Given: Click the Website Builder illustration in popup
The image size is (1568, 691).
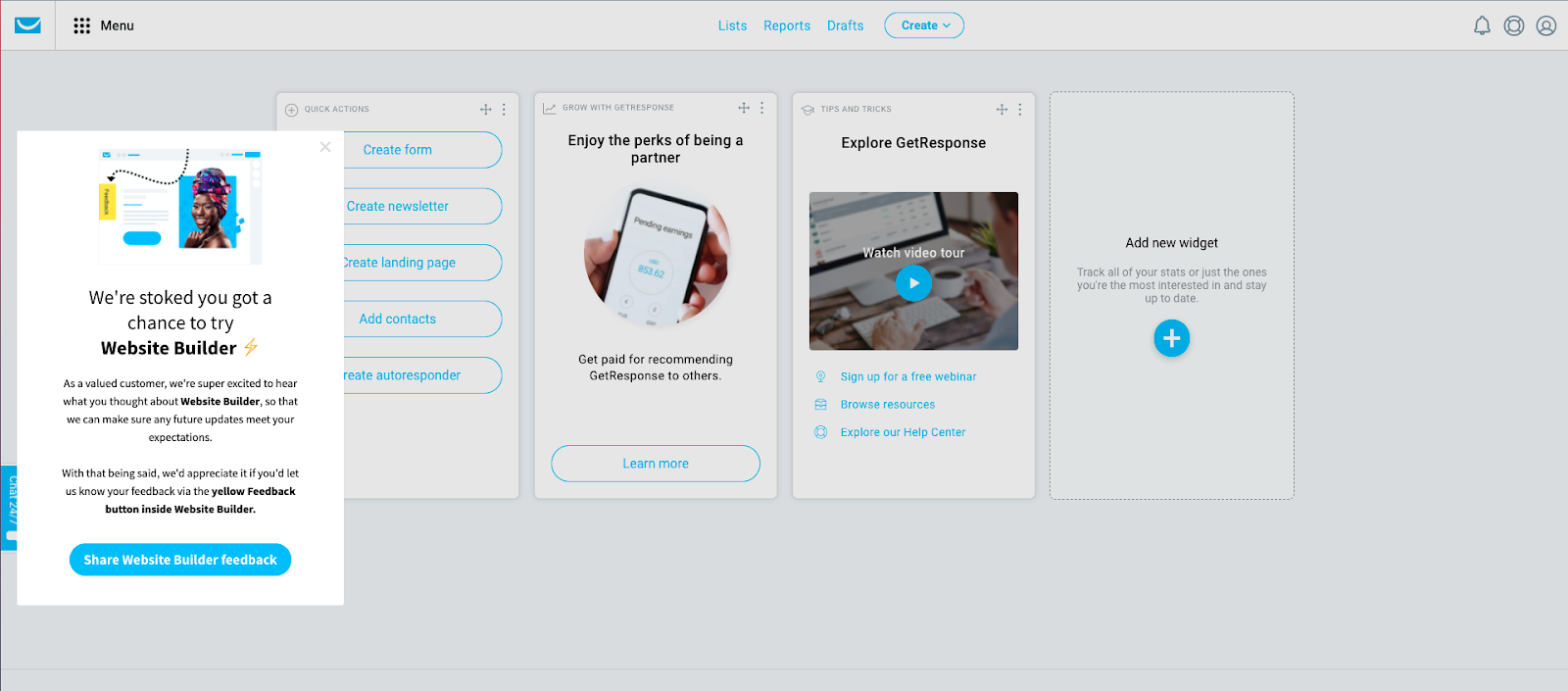Looking at the screenshot, I should point(180,206).
